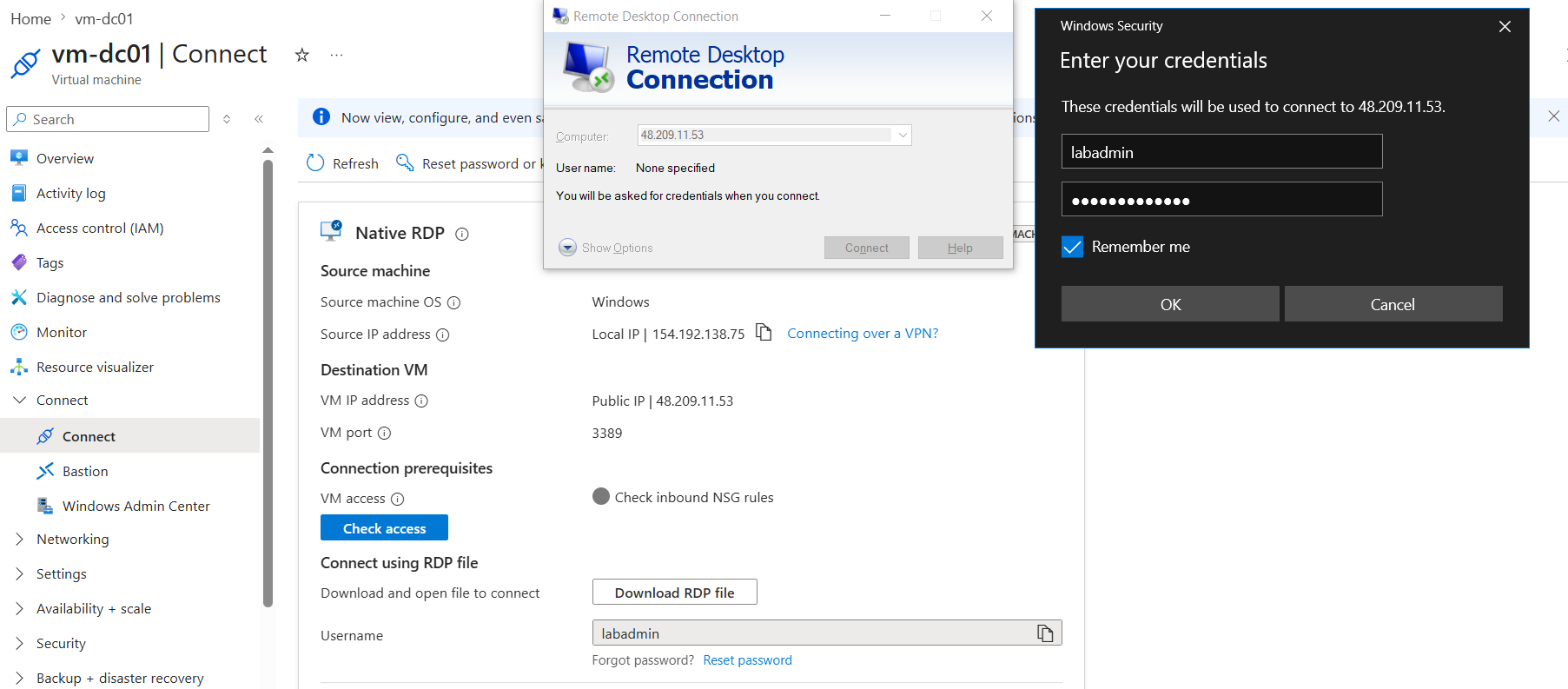
Task: Copy the local IP address 154.192.138.75
Action: (764, 333)
